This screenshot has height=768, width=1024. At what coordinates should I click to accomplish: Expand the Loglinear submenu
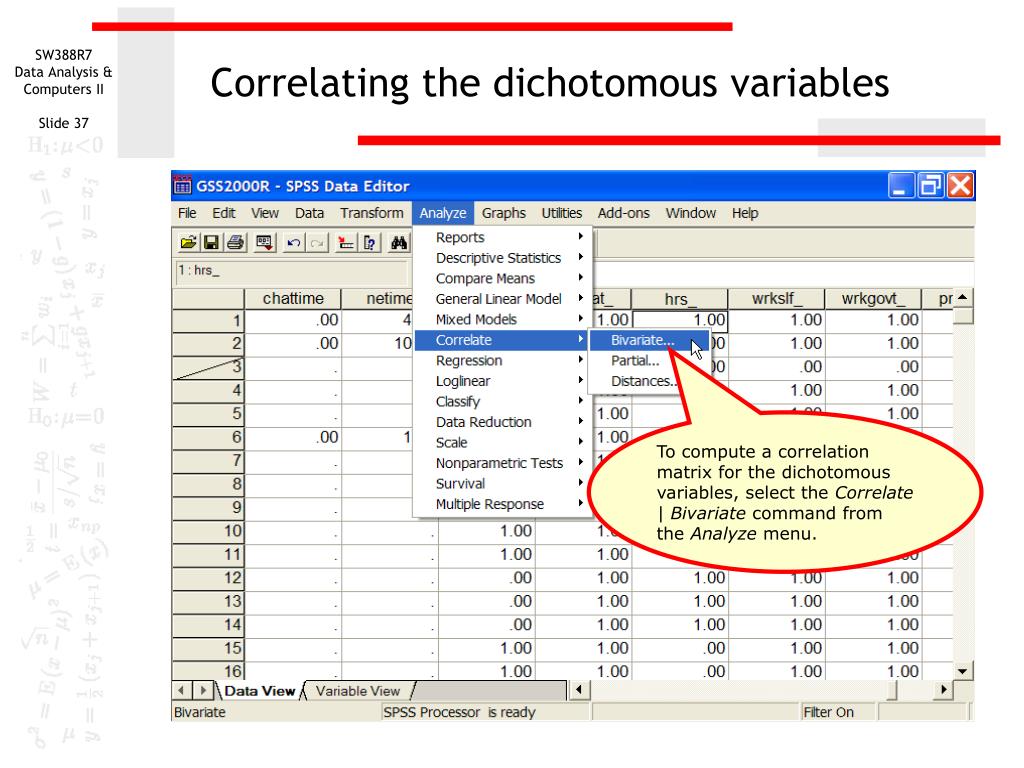[503, 381]
